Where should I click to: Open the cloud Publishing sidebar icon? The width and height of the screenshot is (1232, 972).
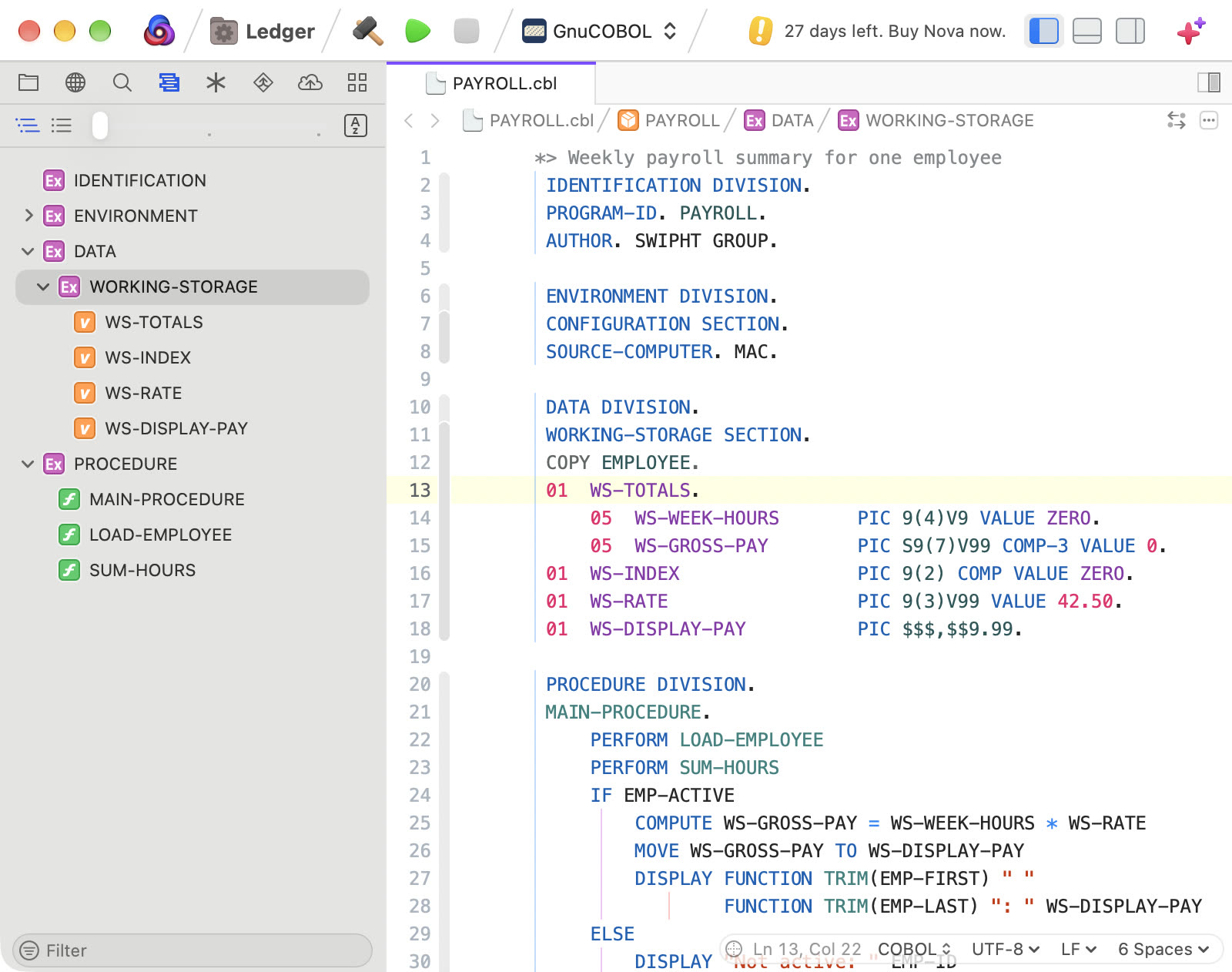pyautogui.click(x=310, y=82)
